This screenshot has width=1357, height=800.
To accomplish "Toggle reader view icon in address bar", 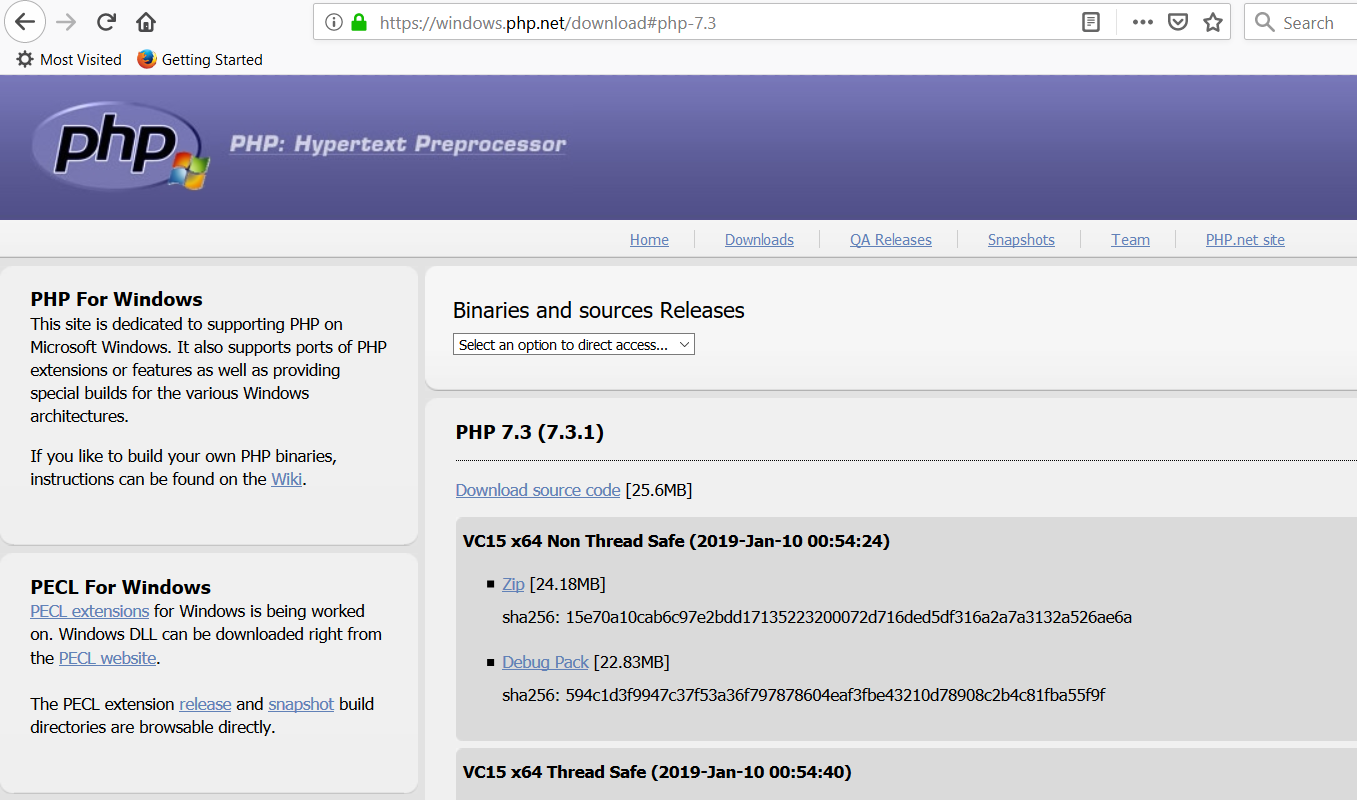I will pyautogui.click(x=1092, y=22).
